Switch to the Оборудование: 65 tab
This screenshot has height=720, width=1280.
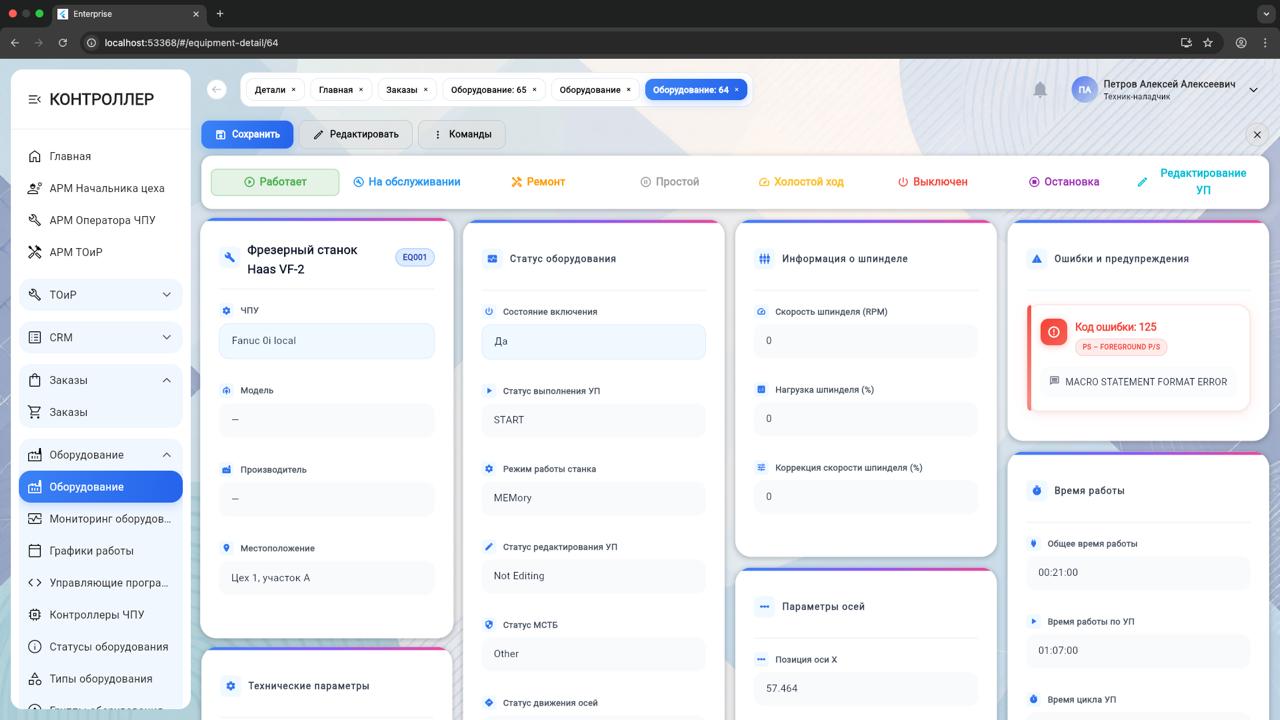tap(488, 90)
